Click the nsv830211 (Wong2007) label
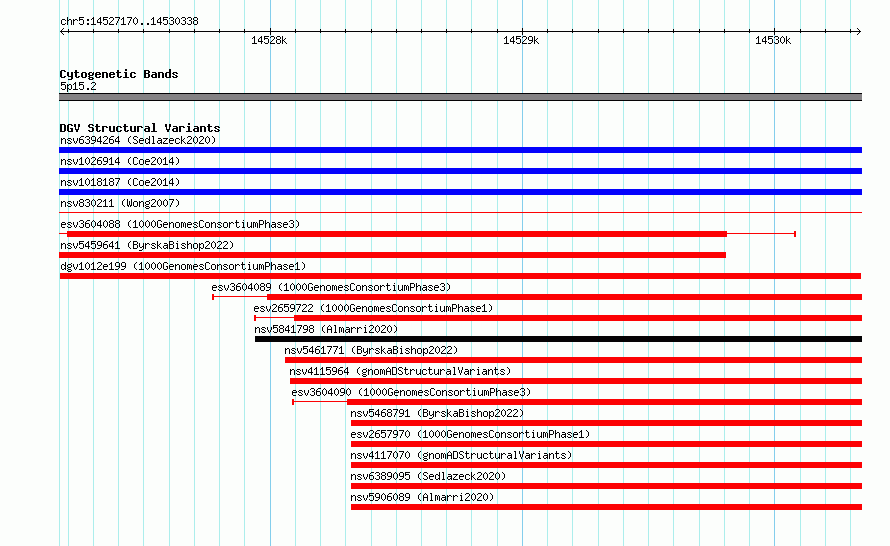 tap(120, 203)
